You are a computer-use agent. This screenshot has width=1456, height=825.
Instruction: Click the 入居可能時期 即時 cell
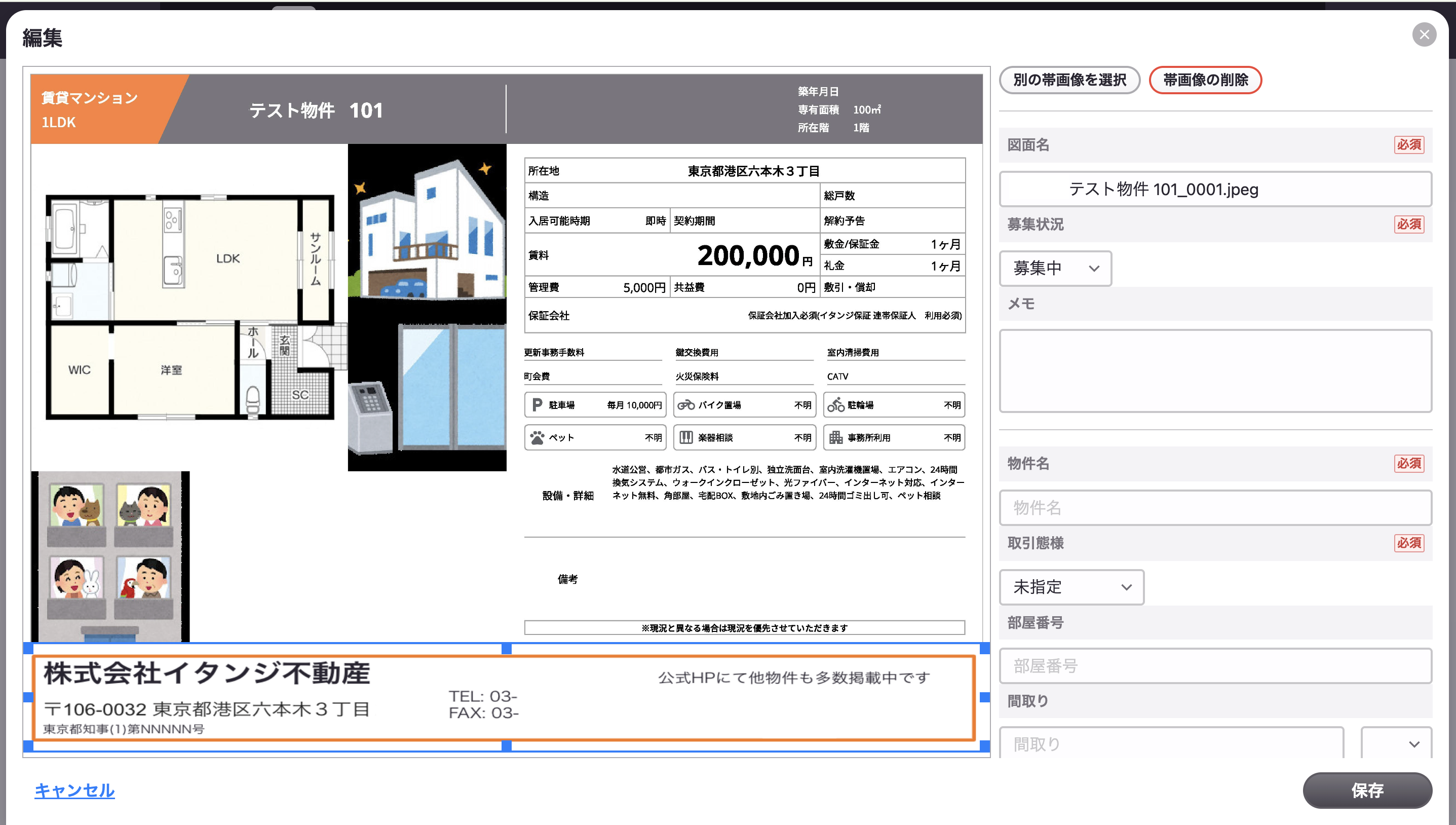point(597,220)
